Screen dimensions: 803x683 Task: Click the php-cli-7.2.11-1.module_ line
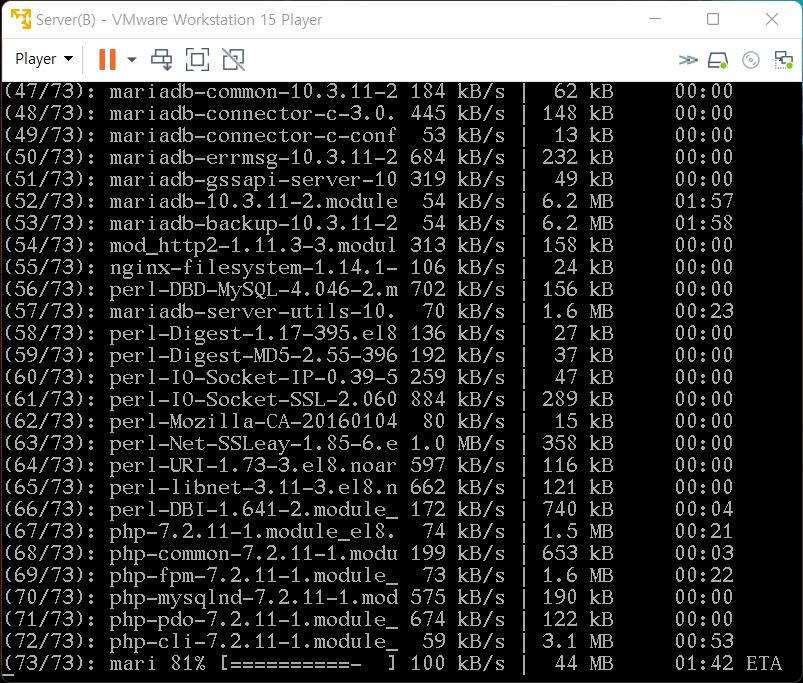369,642
